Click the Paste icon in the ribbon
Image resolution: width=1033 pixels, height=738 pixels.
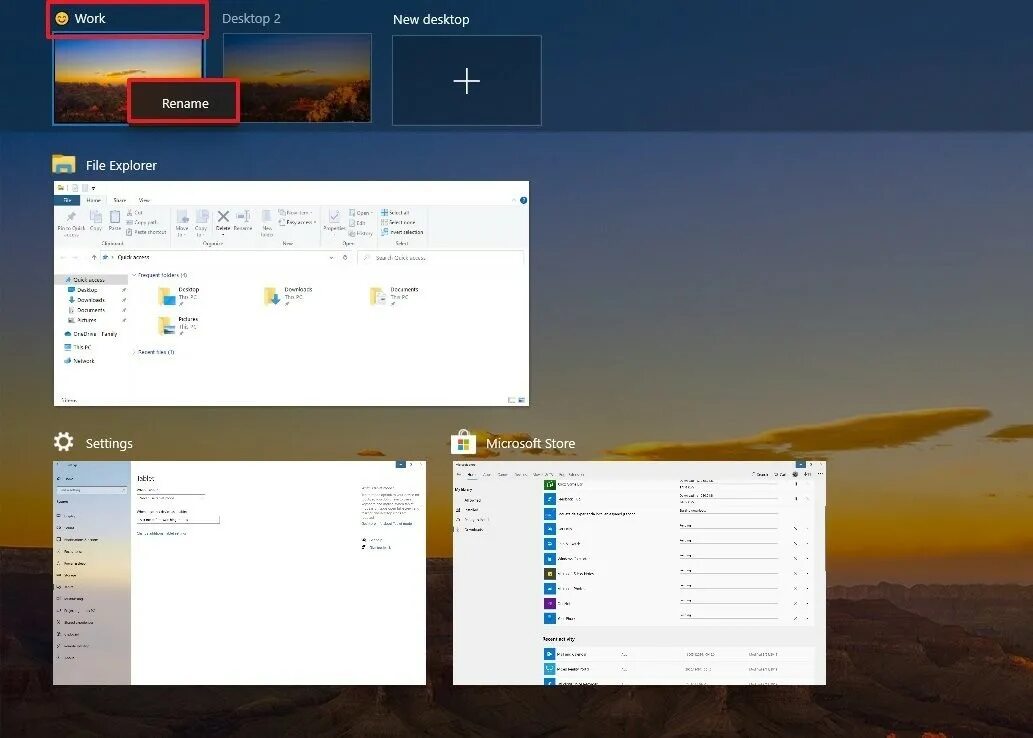pos(114,218)
